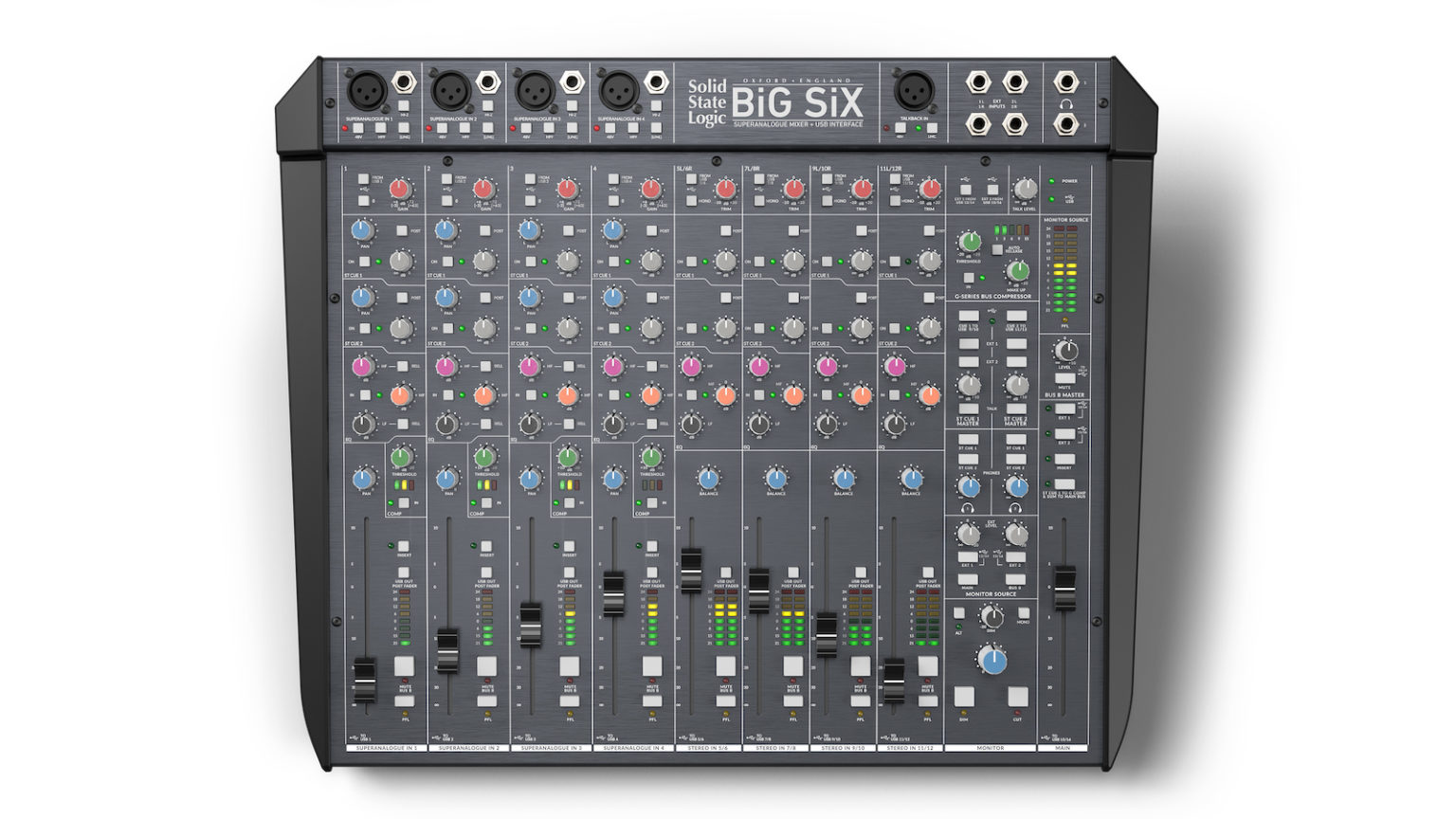Image resolution: width=1456 pixels, height=819 pixels.
Task: Select the Hi-Z input on Superanalogue In 3
Action: [572, 104]
